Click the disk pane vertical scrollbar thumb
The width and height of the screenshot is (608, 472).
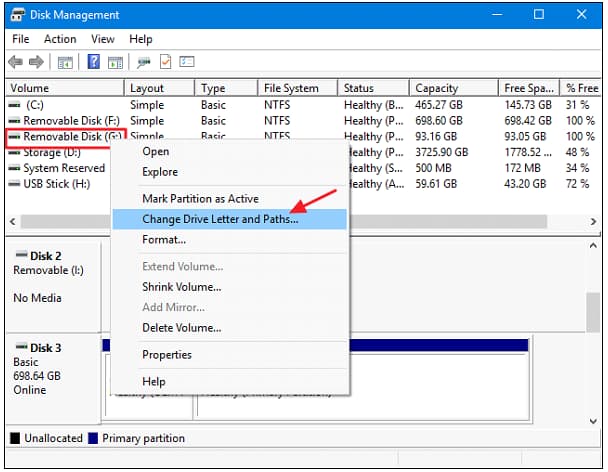(x=593, y=312)
